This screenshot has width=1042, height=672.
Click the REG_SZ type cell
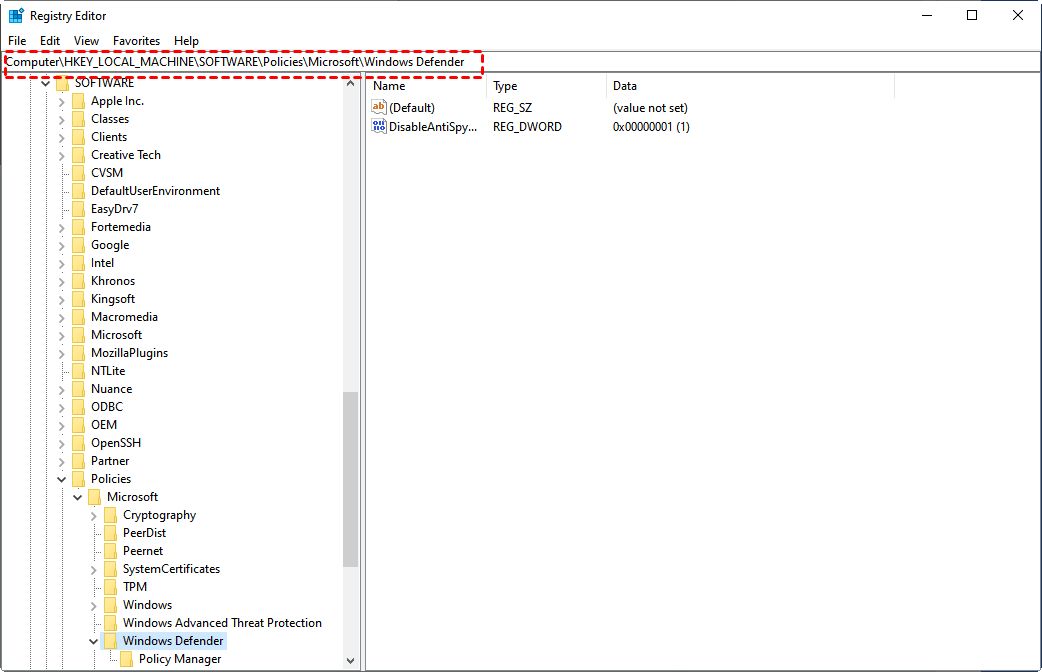coord(512,108)
